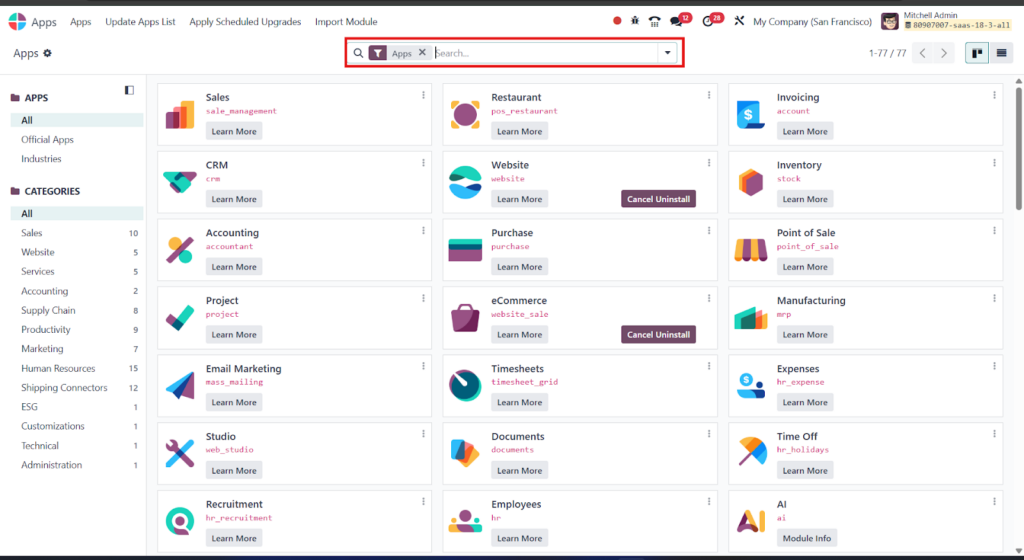Click the red recording dot icon
Image resolution: width=1024 pixels, height=560 pixels.
[x=617, y=21]
